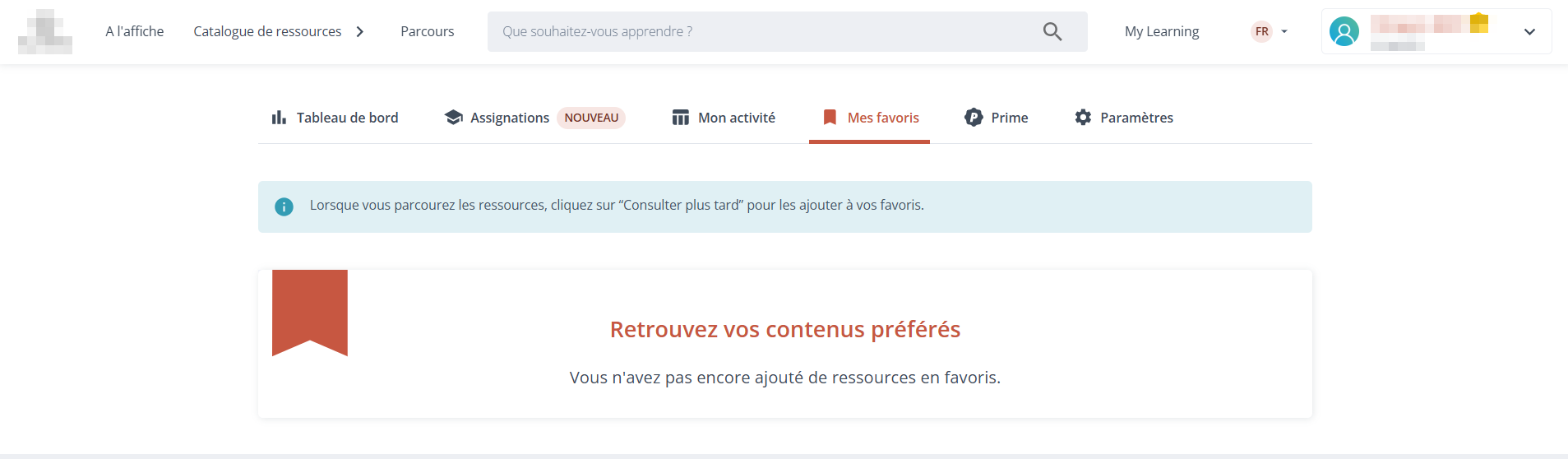This screenshot has width=1568, height=459.
Task: Click the search magnifier icon
Action: point(1052,31)
